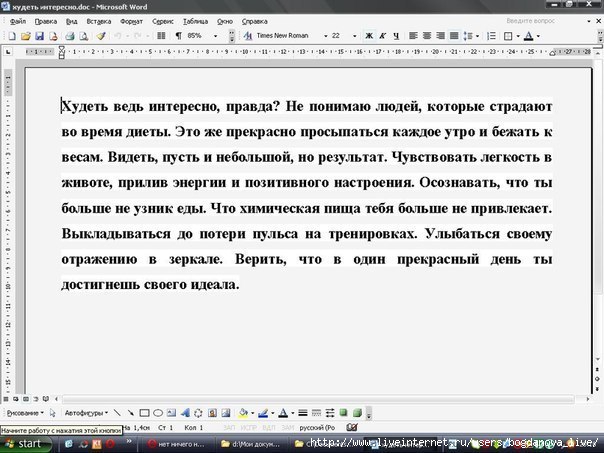Image resolution: width=604 pixels, height=453 pixels.
Task: Open the Arrow Style options
Action: [x=330, y=413]
